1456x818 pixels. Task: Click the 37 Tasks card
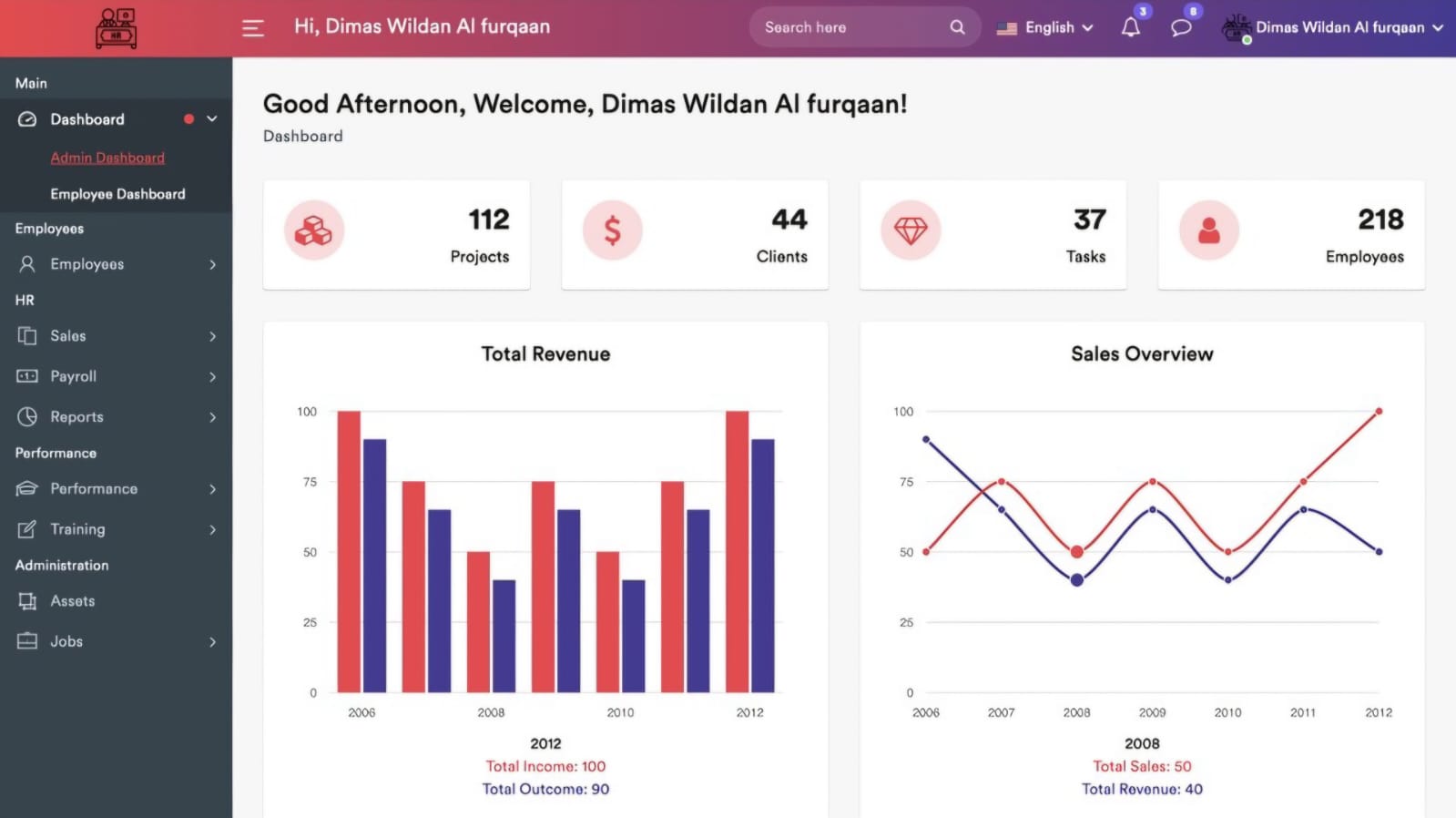click(x=993, y=235)
